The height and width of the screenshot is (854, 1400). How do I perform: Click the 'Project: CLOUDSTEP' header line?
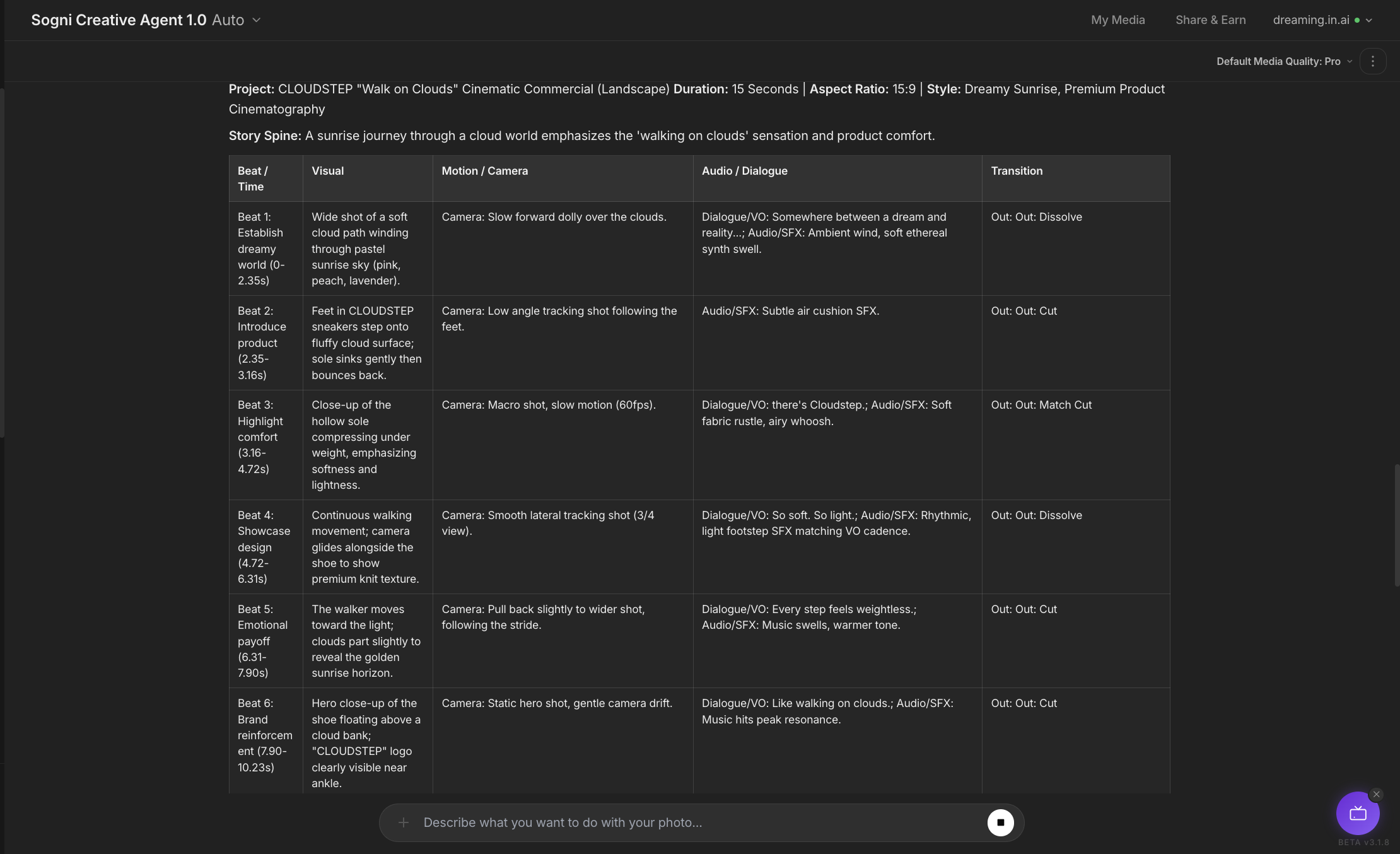(x=697, y=99)
